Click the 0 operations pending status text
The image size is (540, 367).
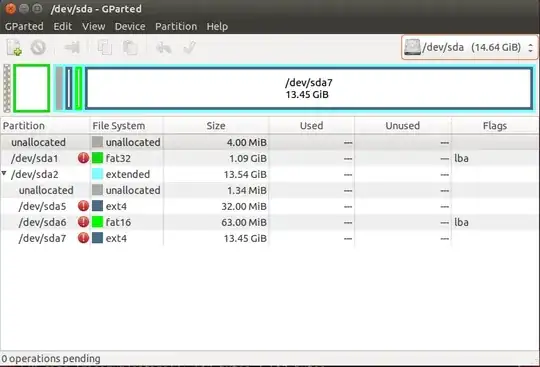pyautogui.click(x=51, y=358)
